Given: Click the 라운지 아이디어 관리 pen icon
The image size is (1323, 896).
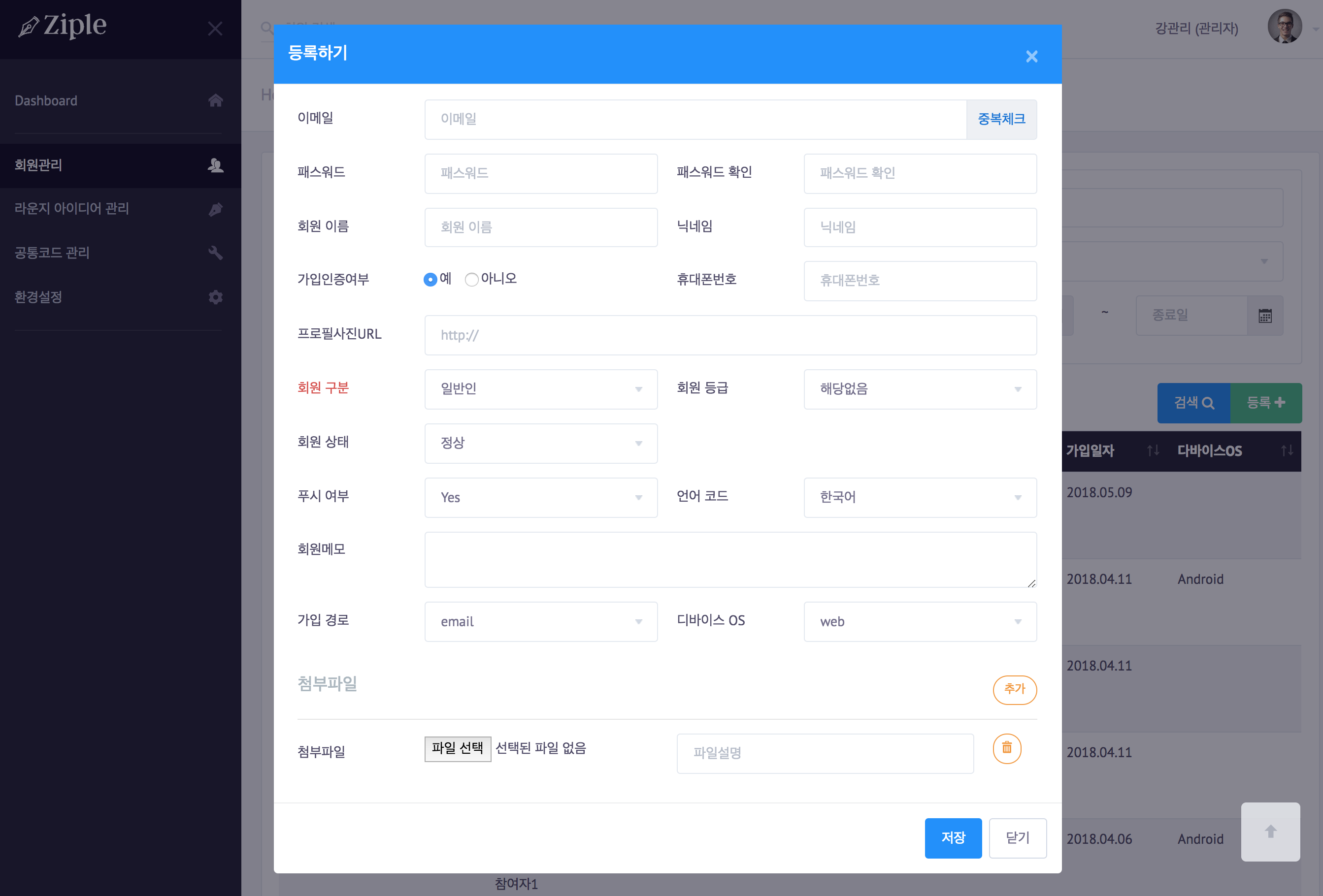Looking at the screenshot, I should click(215, 209).
